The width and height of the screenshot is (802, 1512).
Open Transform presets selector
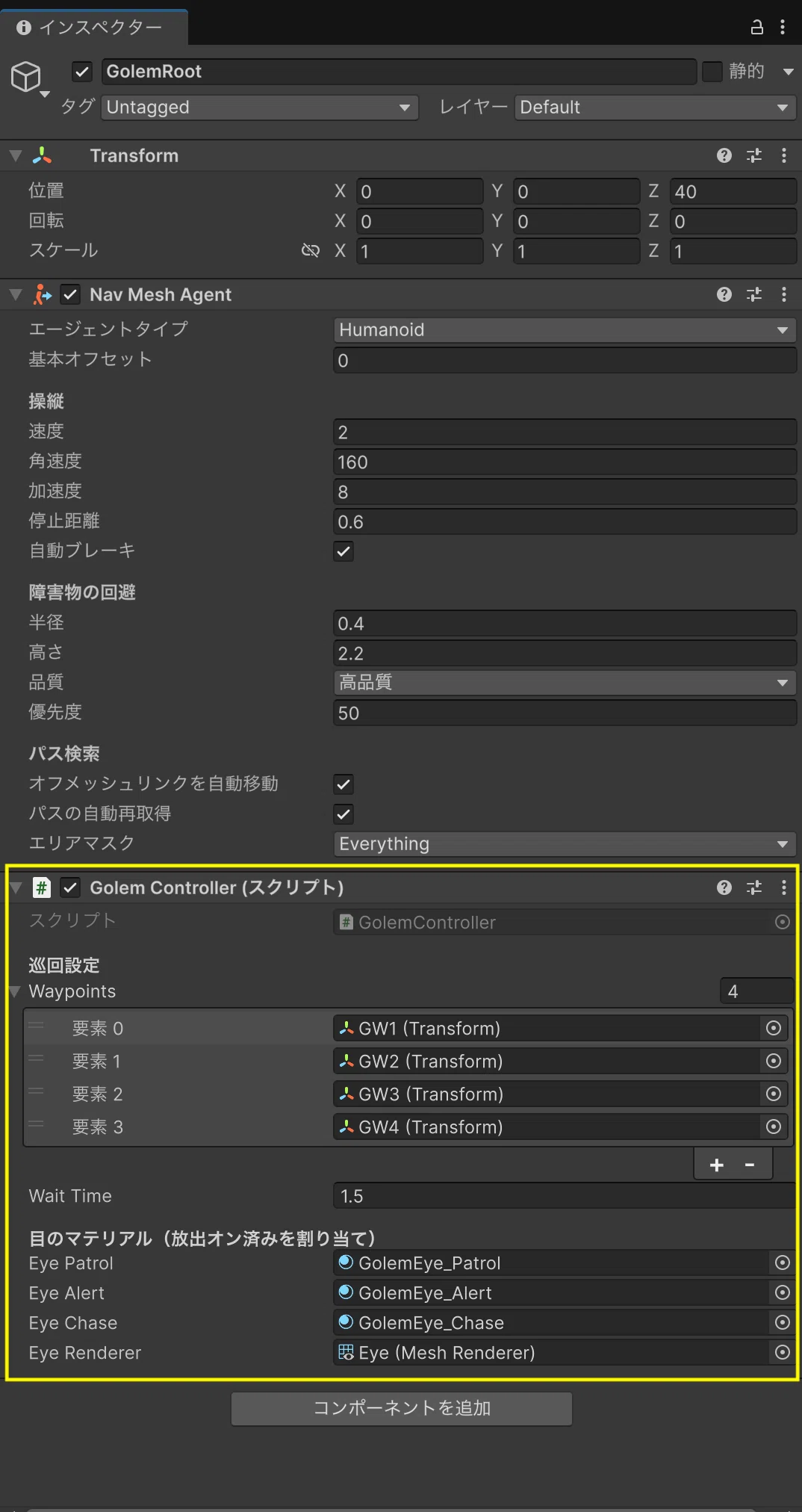754,155
